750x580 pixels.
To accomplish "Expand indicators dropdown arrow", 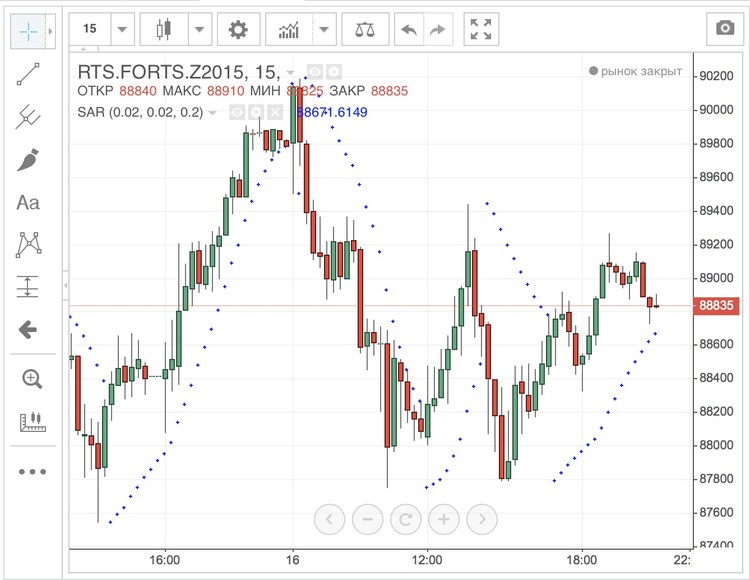I will pos(324,29).
